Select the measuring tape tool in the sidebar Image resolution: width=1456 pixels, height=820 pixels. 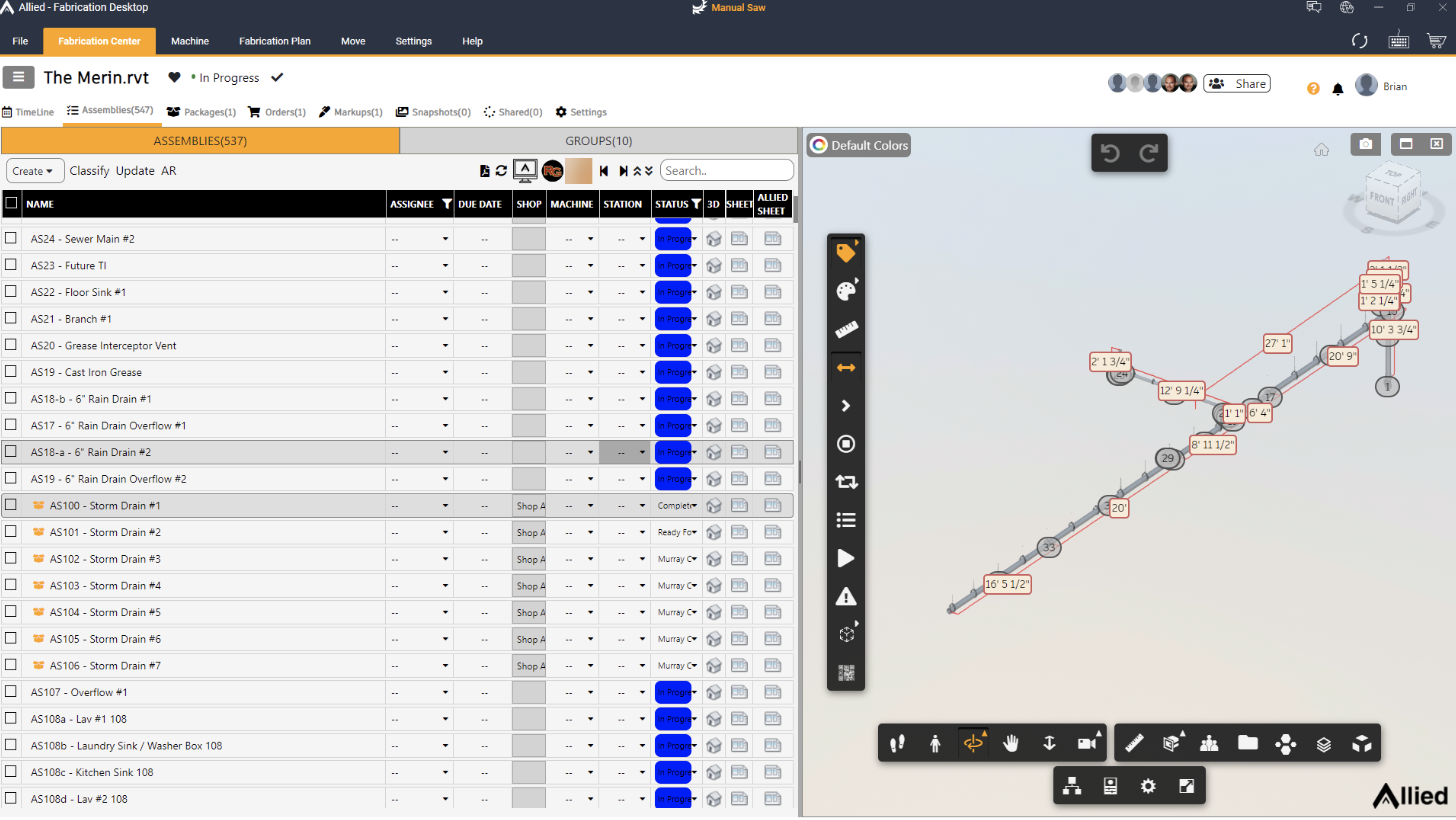coord(845,329)
